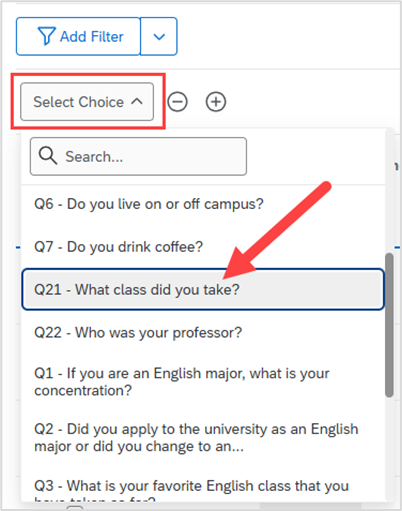
Task: Click the dropdown list scrollbar thumb
Action: (x=389, y=325)
